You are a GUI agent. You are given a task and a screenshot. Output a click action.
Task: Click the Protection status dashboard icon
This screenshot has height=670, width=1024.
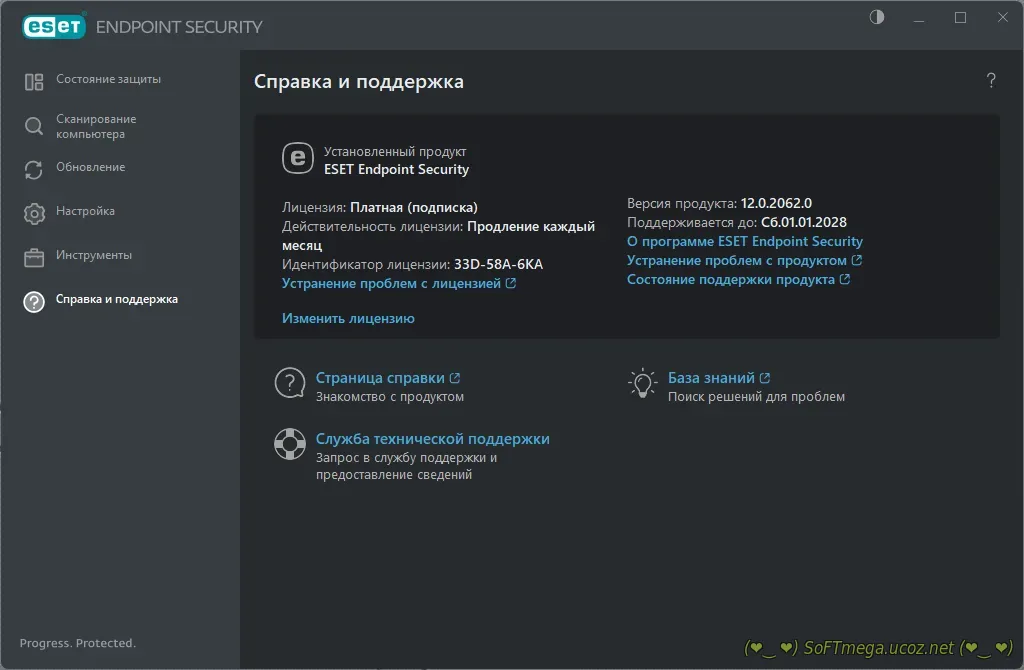point(34,82)
